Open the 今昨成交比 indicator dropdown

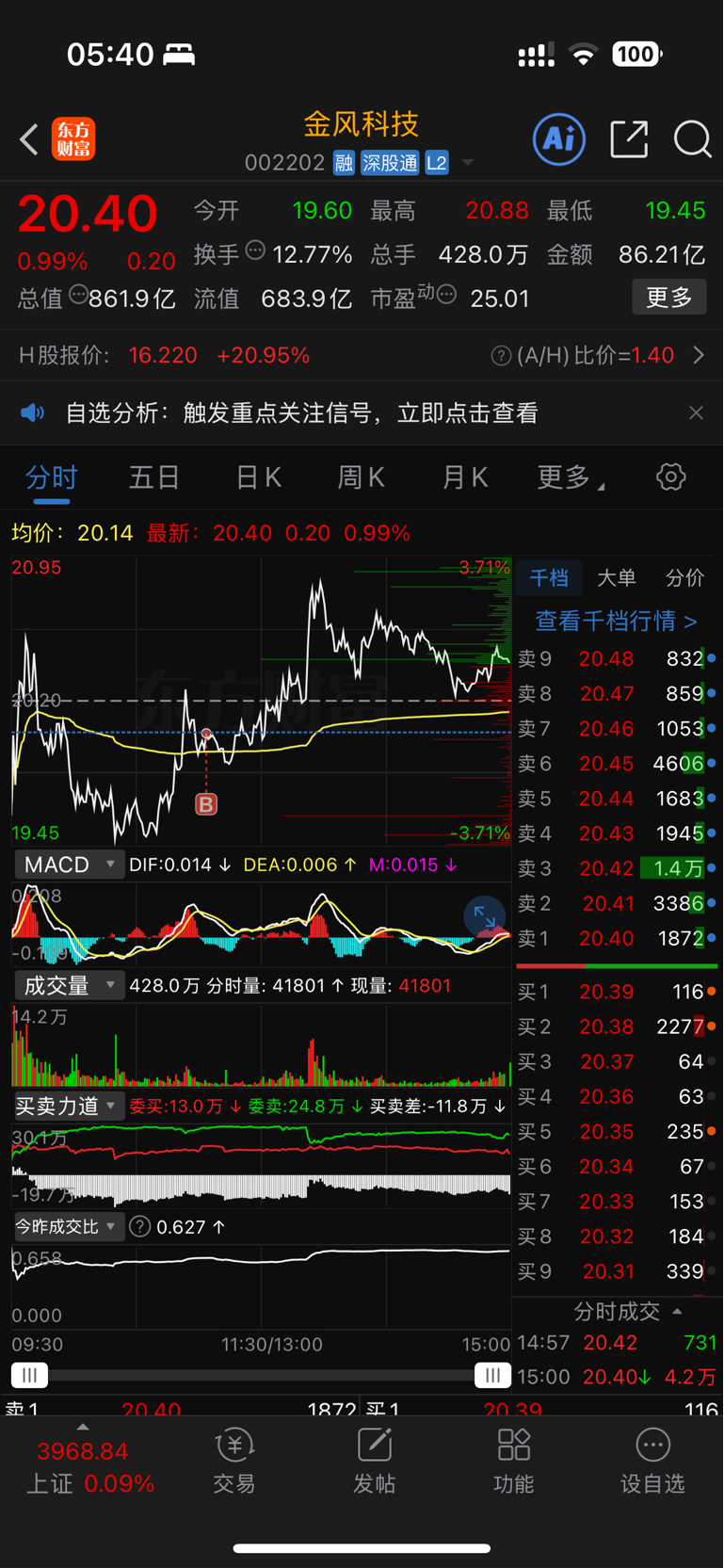click(69, 1226)
